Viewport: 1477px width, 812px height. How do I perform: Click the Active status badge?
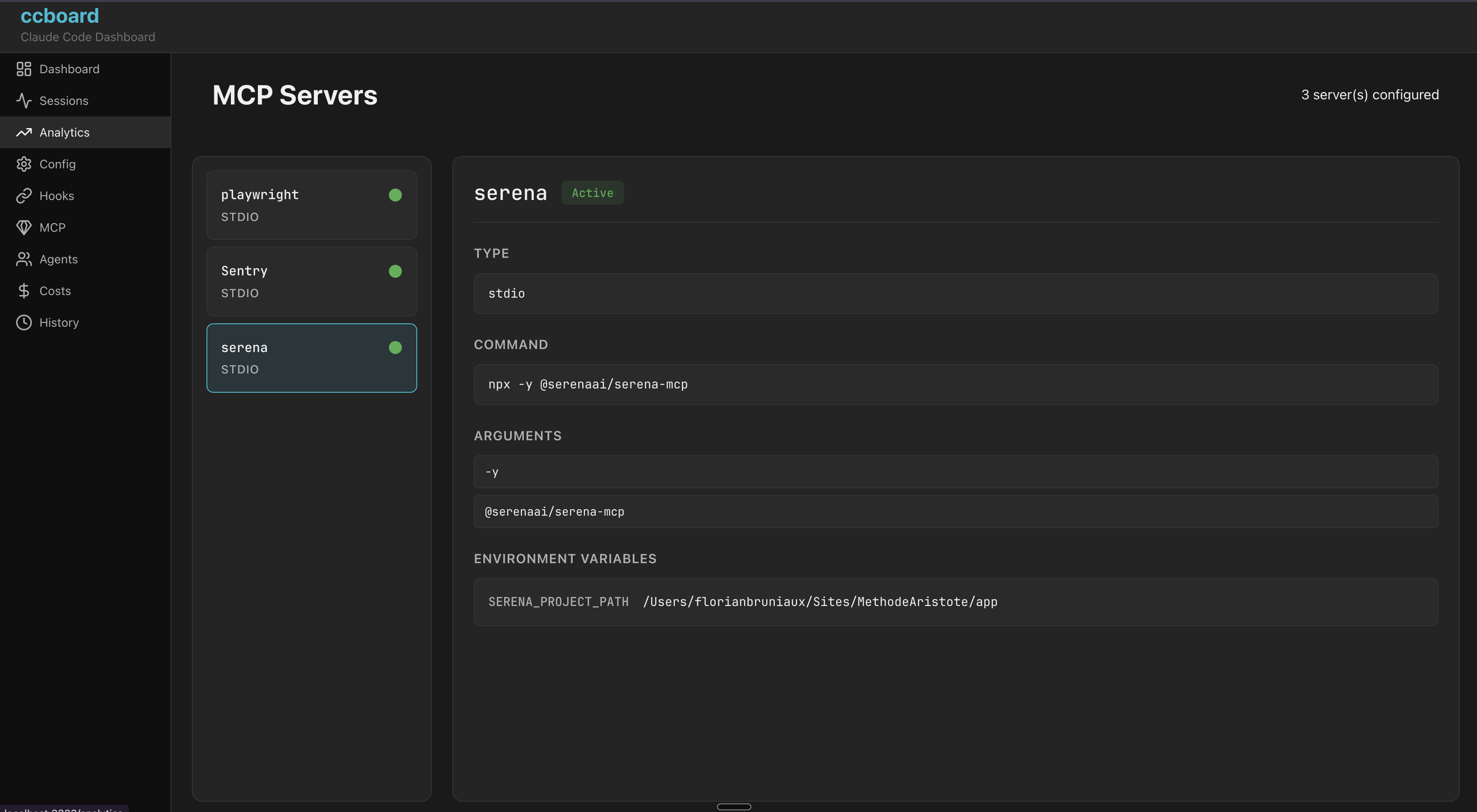coord(592,193)
